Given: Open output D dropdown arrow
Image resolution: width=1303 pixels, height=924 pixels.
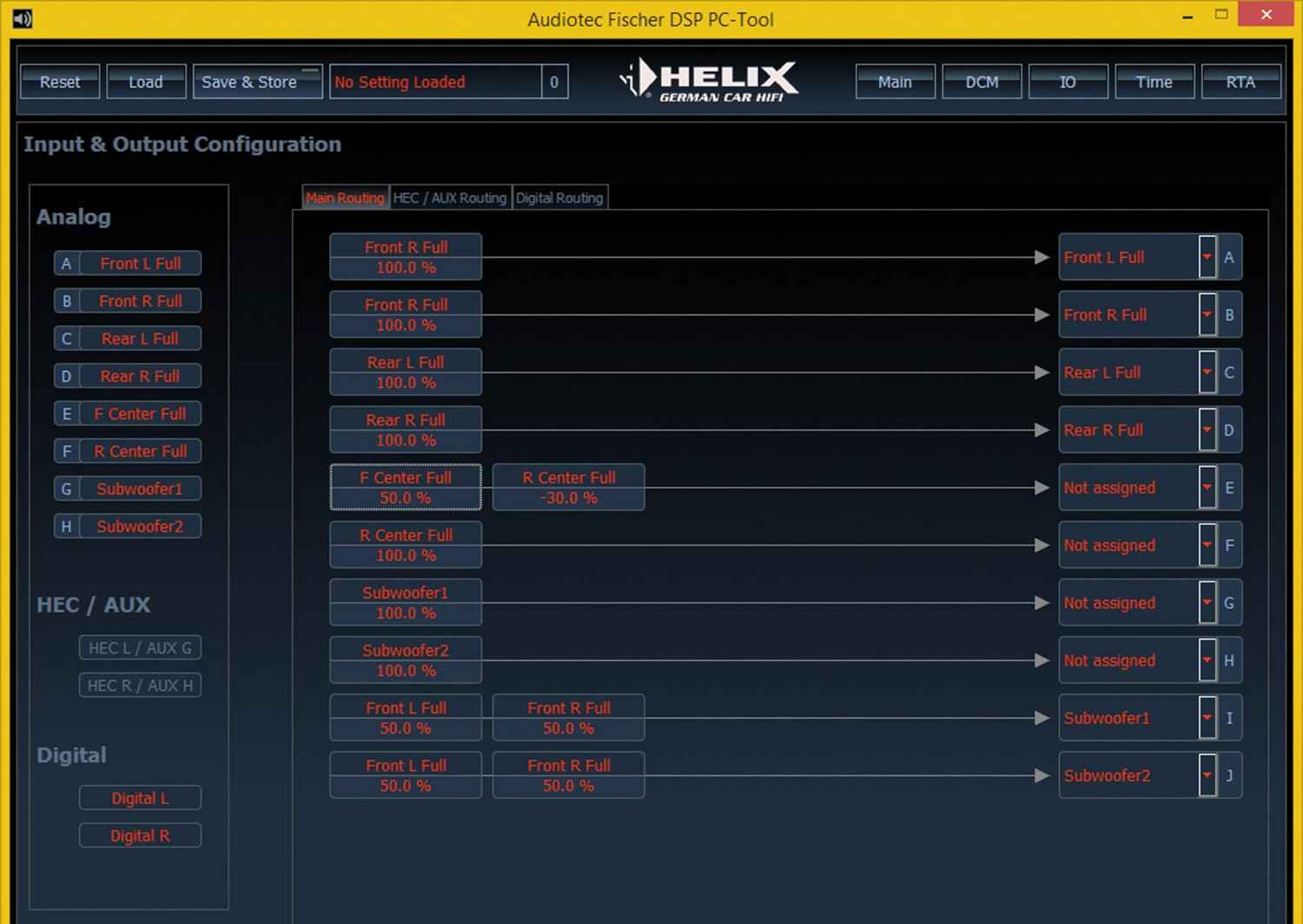Looking at the screenshot, I should [1207, 430].
